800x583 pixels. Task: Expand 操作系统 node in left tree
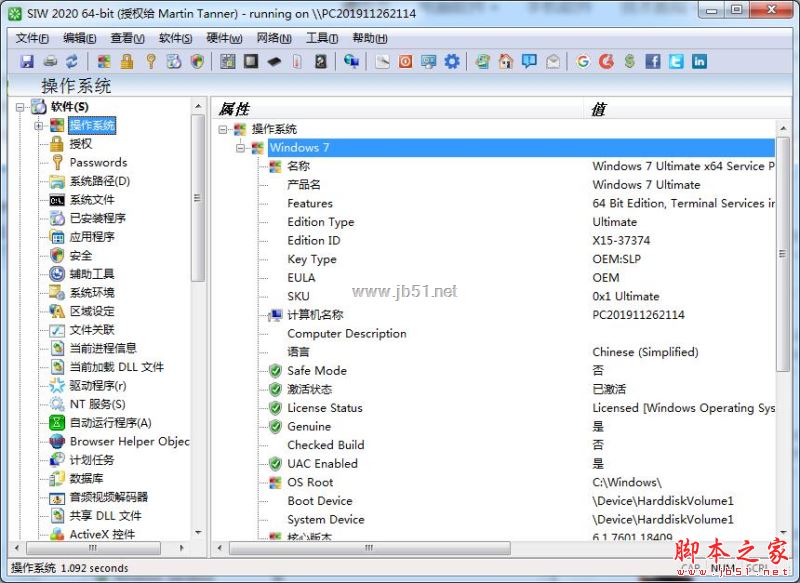coord(38,125)
